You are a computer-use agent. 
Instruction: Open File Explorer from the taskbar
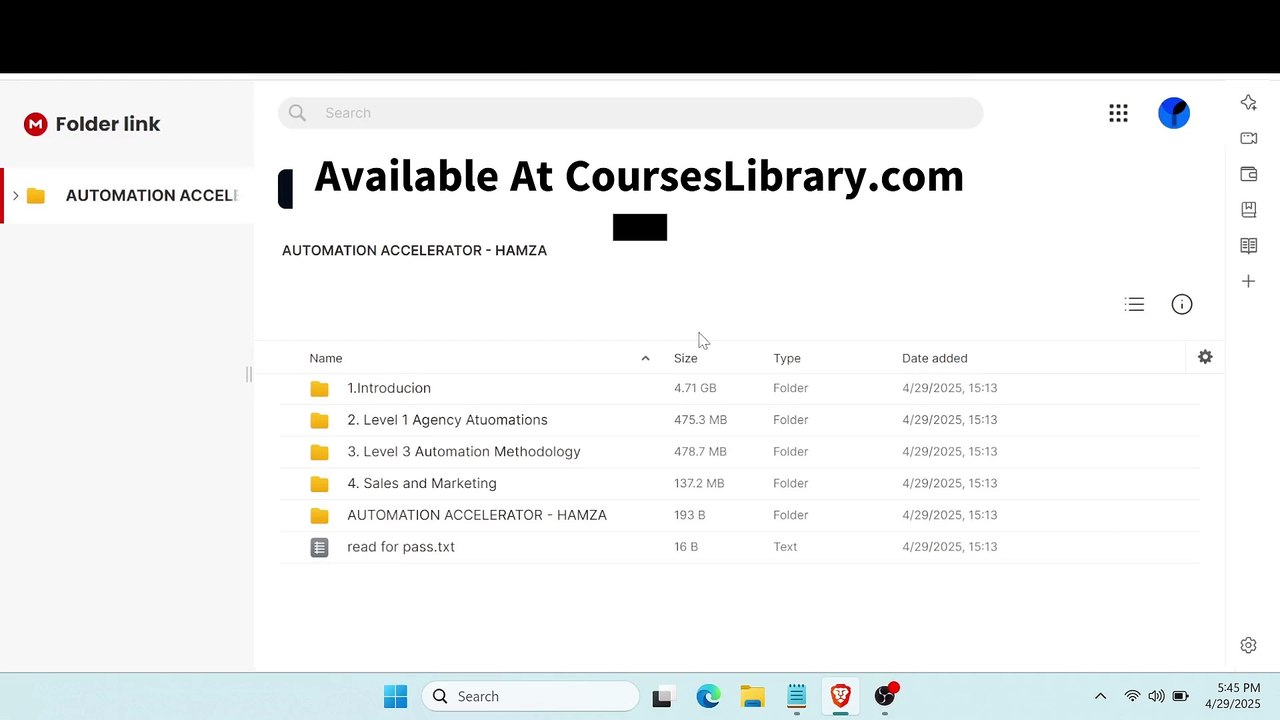pos(752,697)
